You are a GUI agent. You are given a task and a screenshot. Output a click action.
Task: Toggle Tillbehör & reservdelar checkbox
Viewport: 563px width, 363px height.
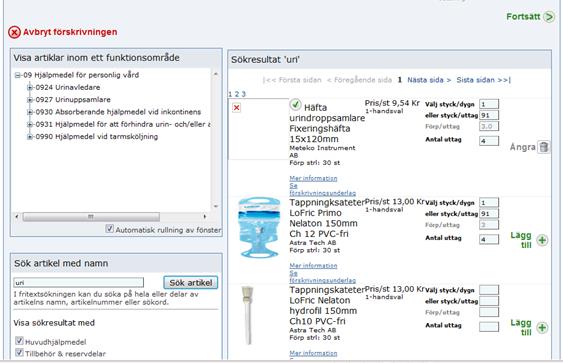click(19, 352)
